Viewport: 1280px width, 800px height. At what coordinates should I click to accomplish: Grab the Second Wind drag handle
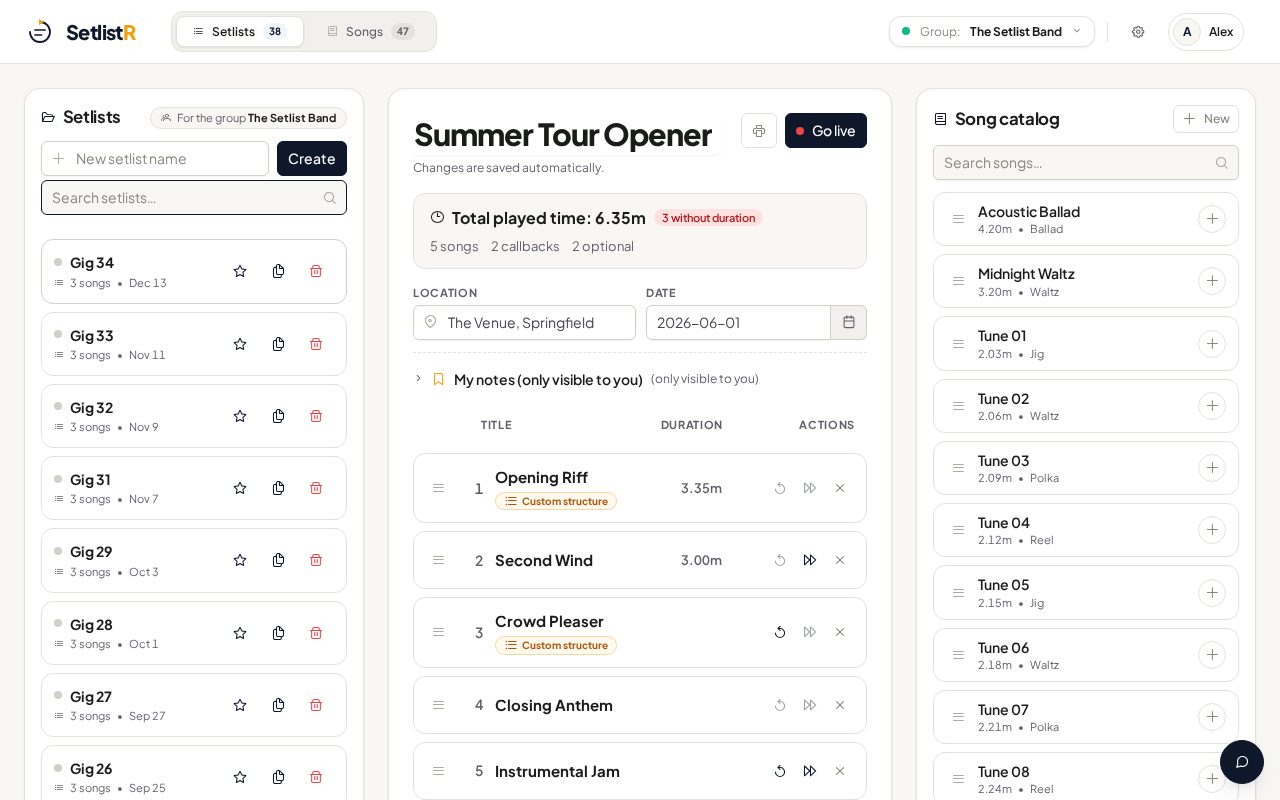point(438,560)
